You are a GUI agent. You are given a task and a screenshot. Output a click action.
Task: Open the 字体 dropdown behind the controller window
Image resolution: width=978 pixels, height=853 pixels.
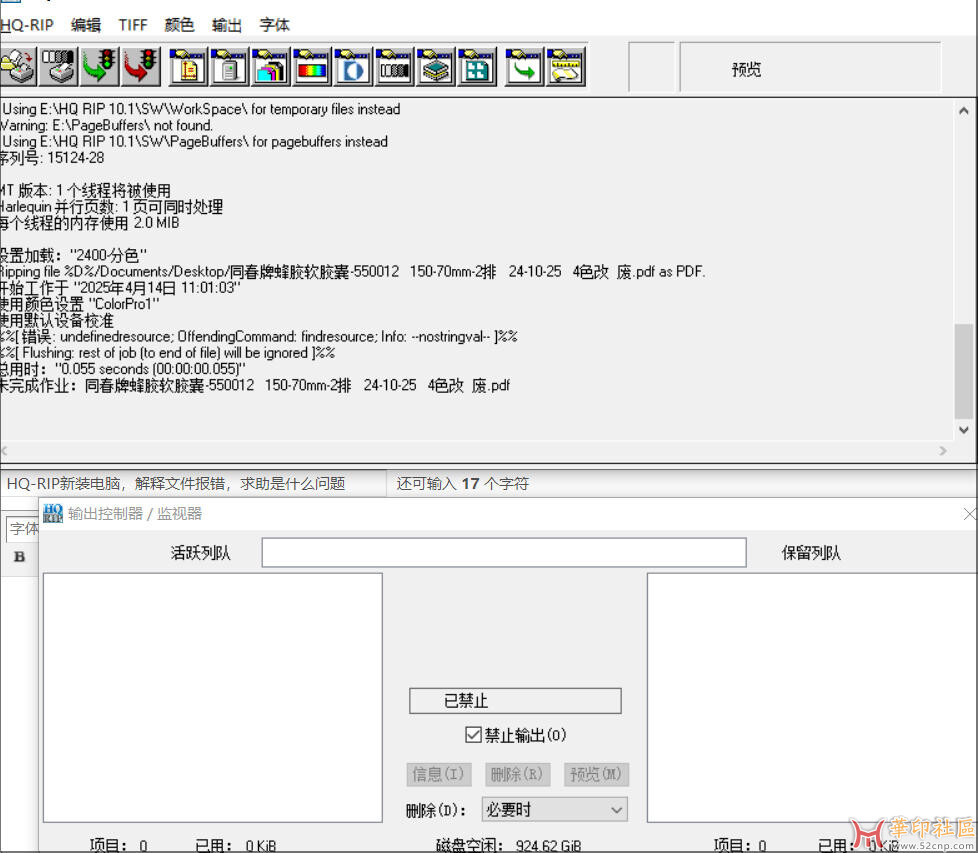(23, 529)
